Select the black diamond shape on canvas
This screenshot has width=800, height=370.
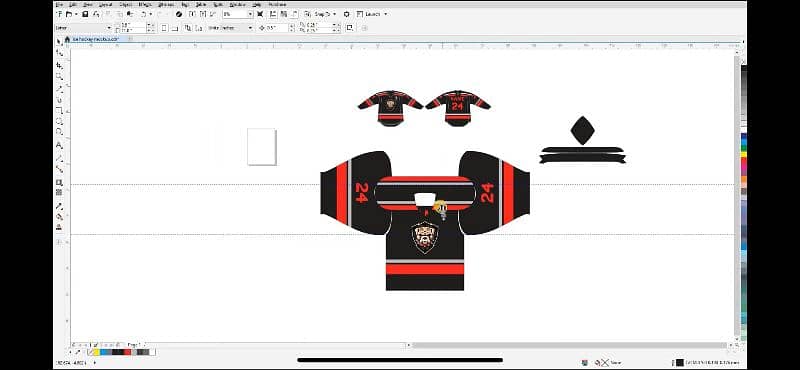tap(582, 130)
